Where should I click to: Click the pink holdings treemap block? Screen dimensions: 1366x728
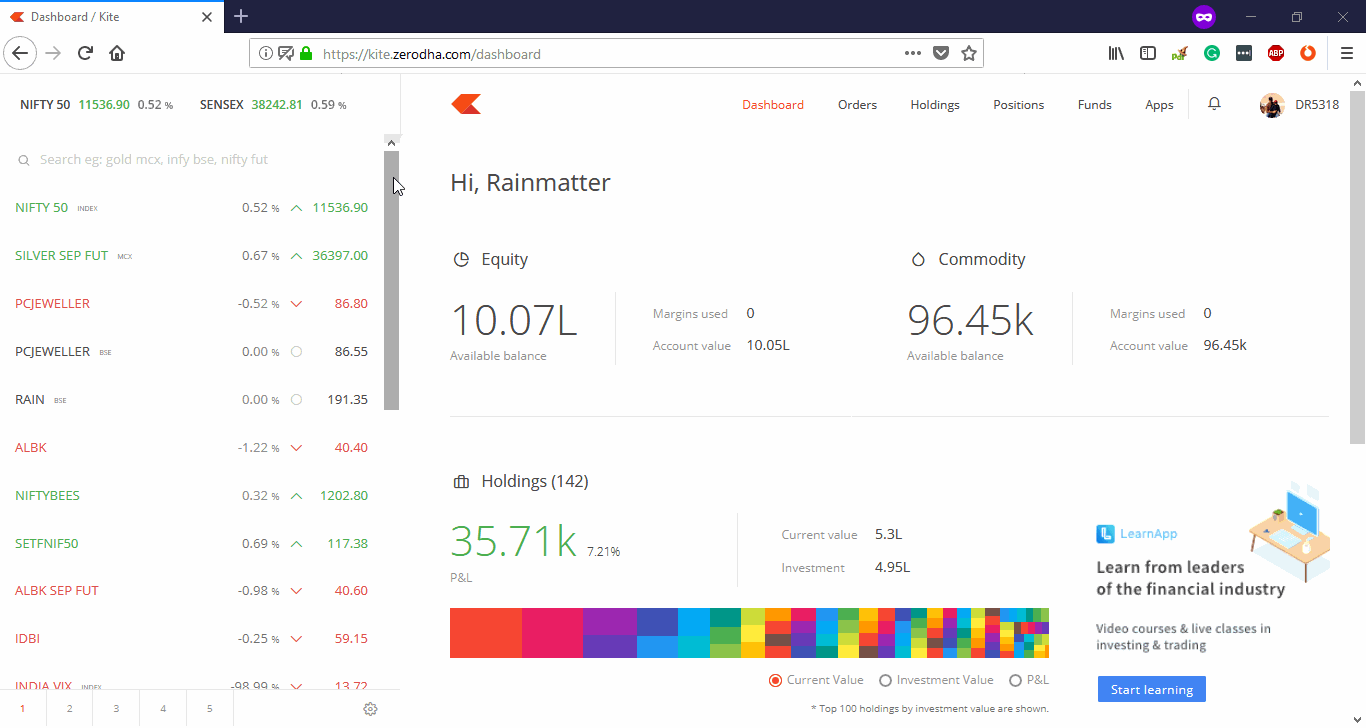[552, 632]
